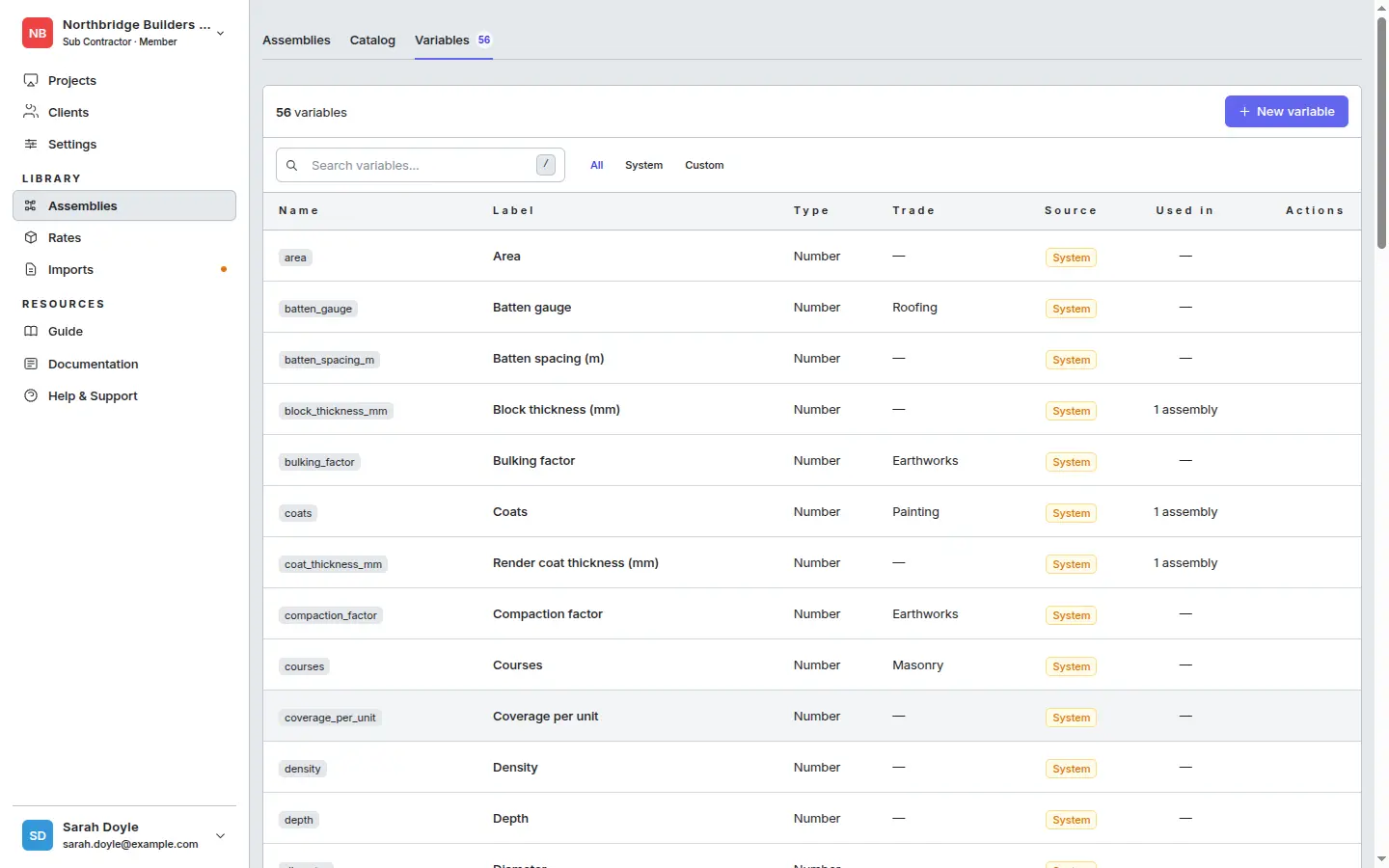Click the orange Imports notification dot
The image size is (1389, 868).
pyautogui.click(x=224, y=269)
